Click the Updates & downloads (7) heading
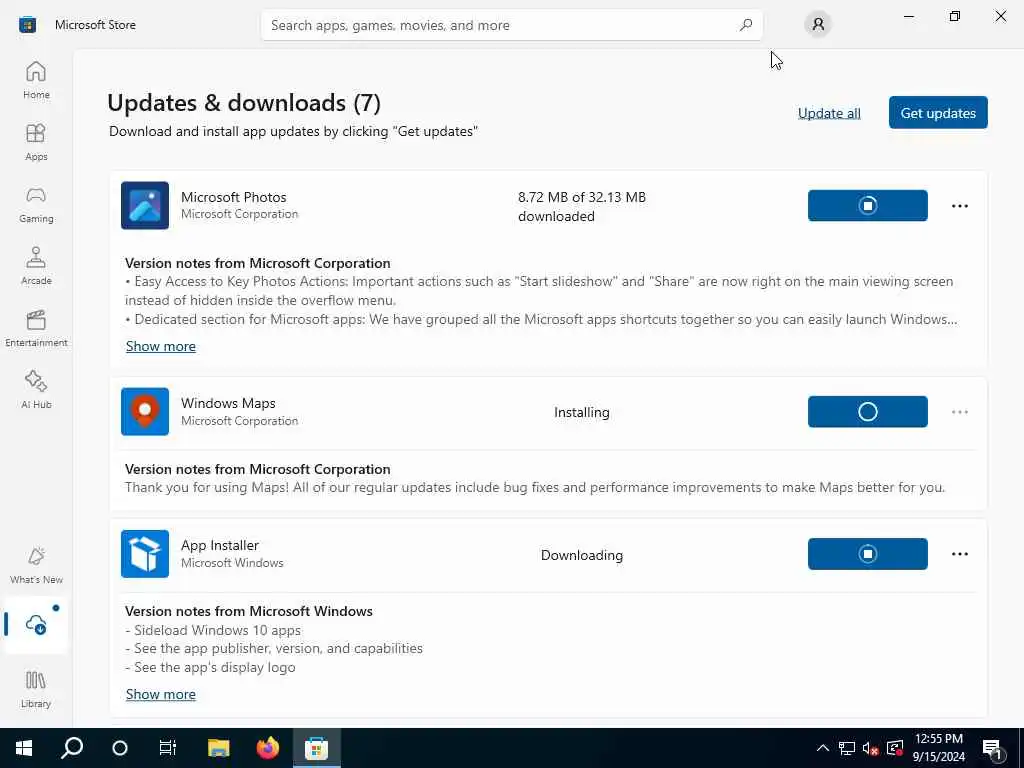The height and width of the screenshot is (768, 1024). (244, 103)
